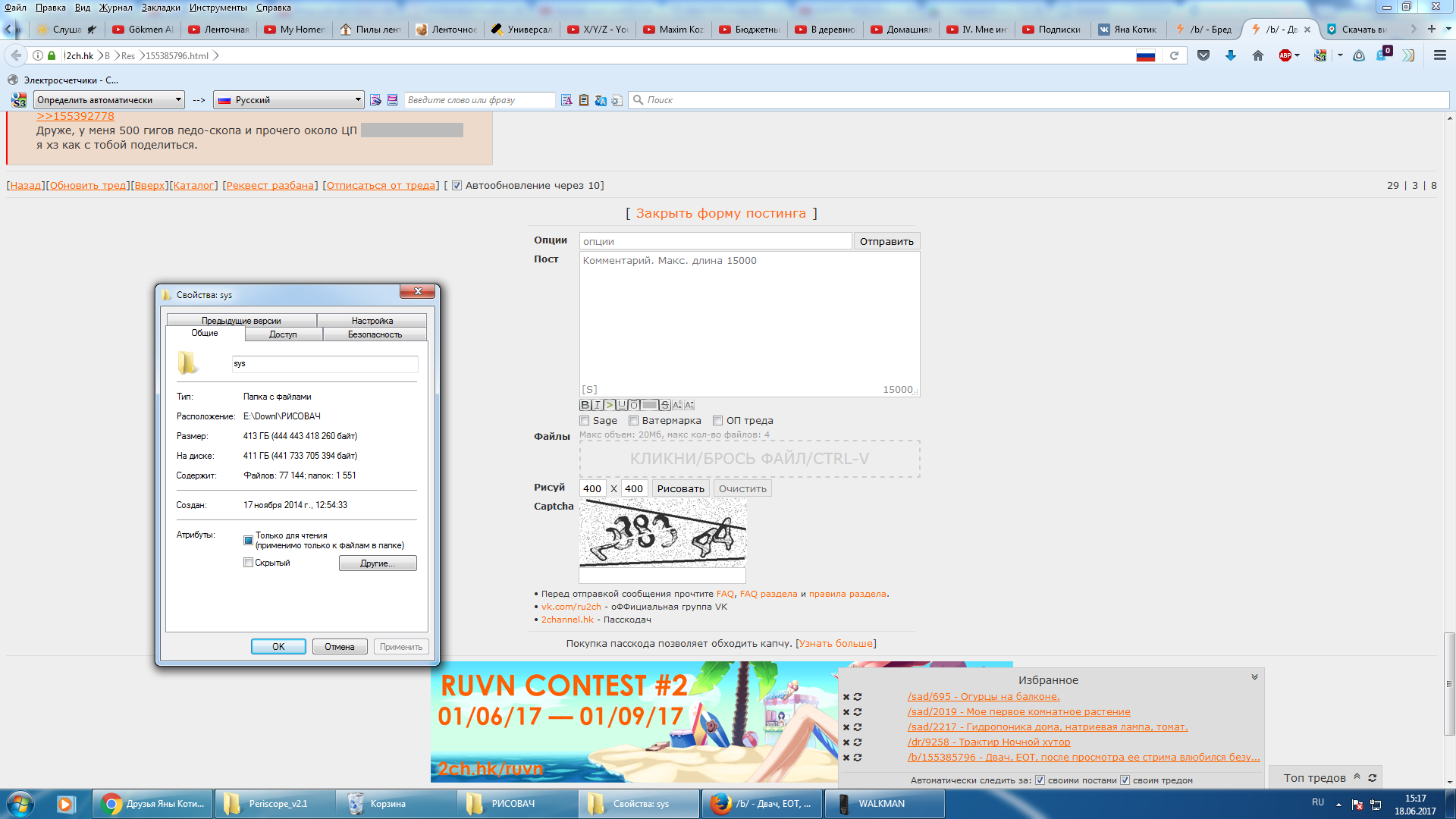Click the Pocket save icon

1203,55
